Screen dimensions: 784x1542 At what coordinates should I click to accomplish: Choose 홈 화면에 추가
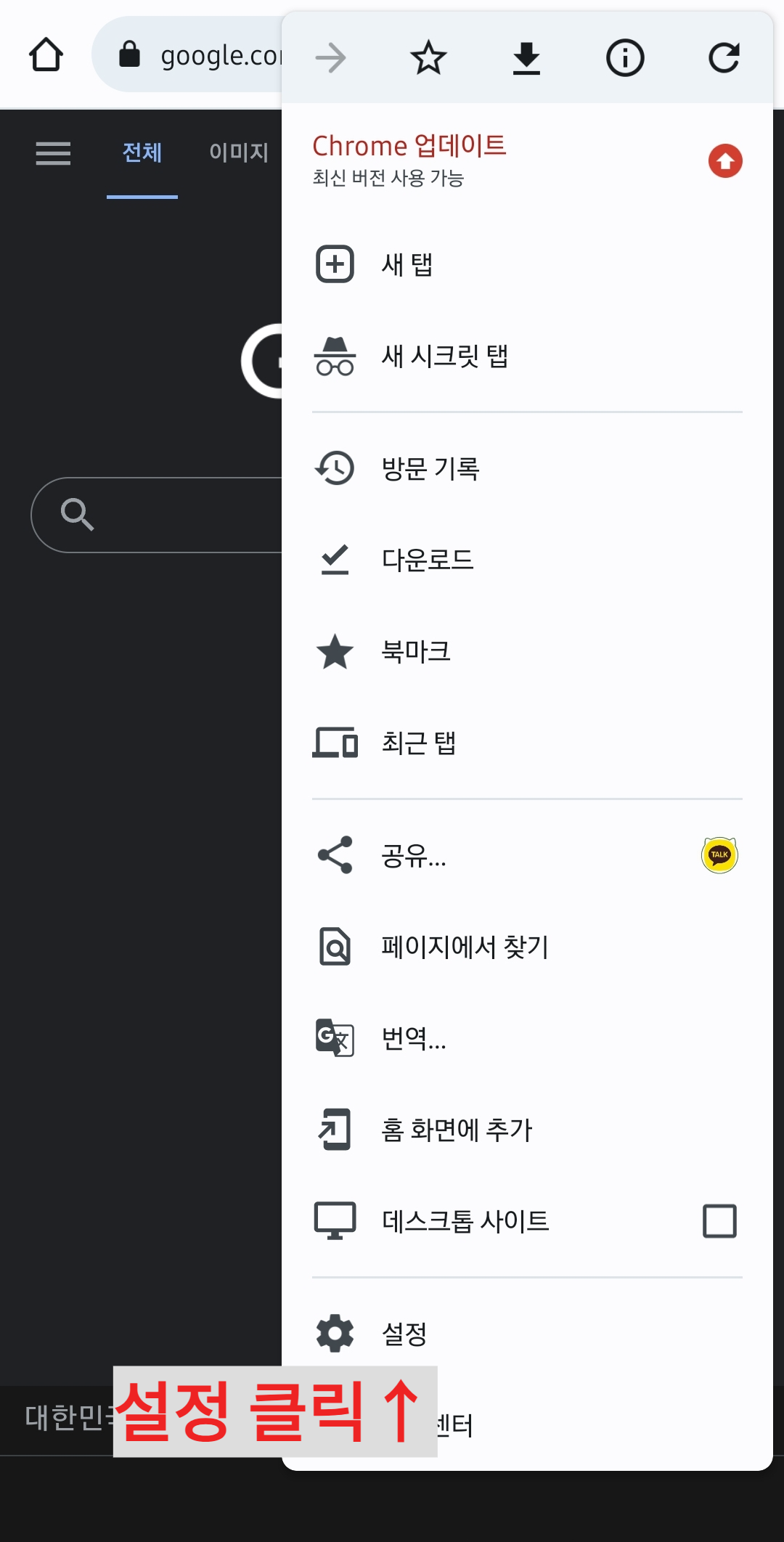click(457, 1130)
